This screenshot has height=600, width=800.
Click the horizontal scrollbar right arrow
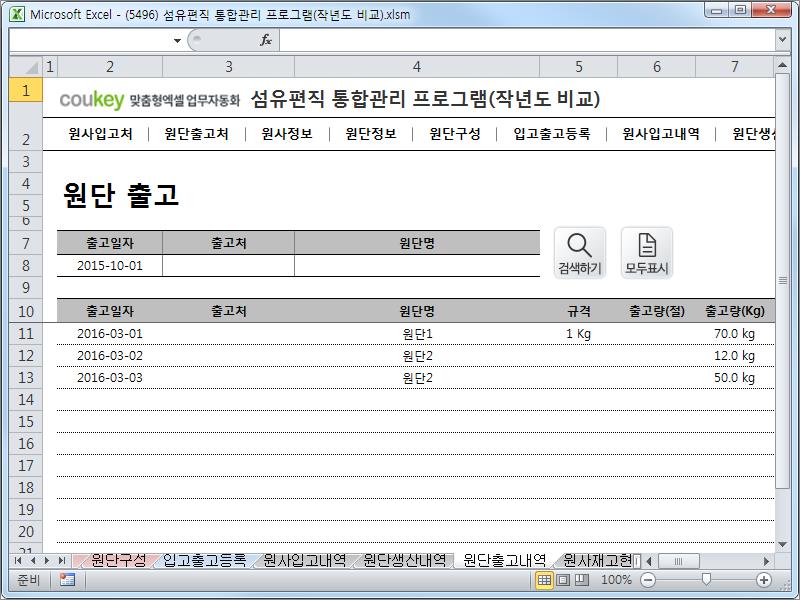click(766, 561)
